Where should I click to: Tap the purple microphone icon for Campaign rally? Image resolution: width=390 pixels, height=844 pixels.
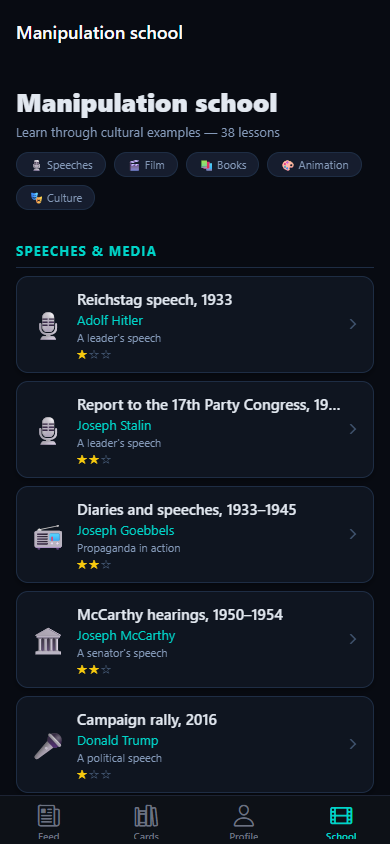(x=48, y=745)
